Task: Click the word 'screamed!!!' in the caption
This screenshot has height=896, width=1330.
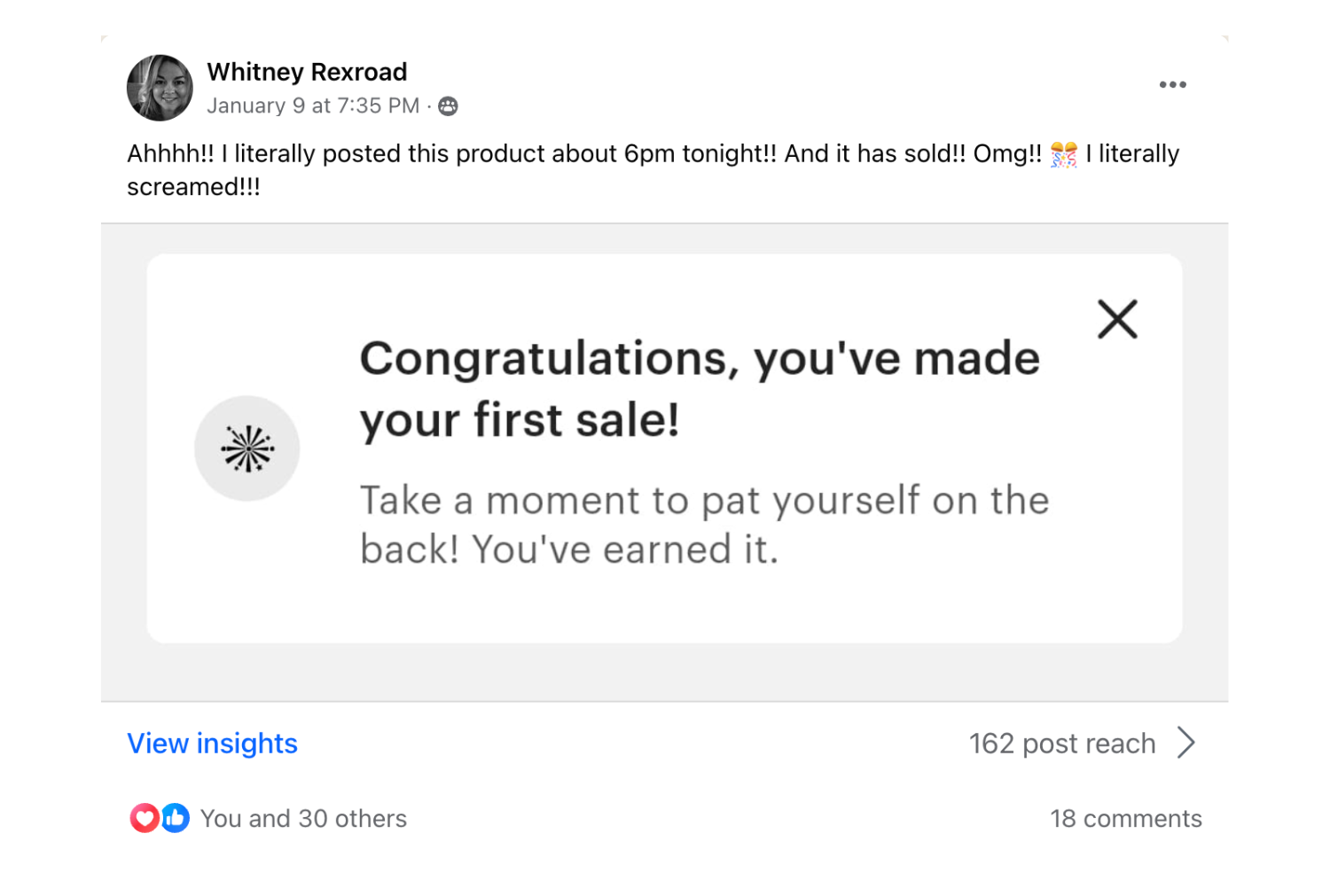Action: 193,188
